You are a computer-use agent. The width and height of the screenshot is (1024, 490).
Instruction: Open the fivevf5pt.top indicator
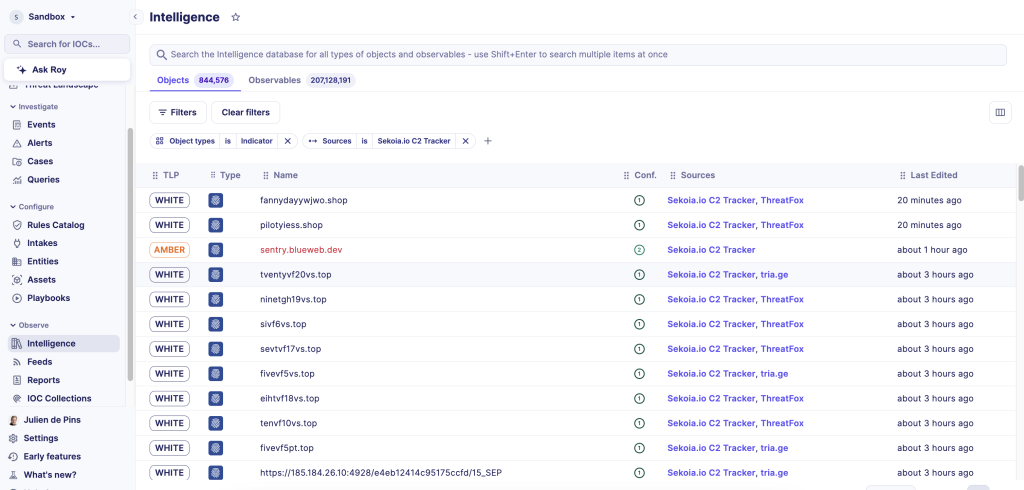point(287,449)
